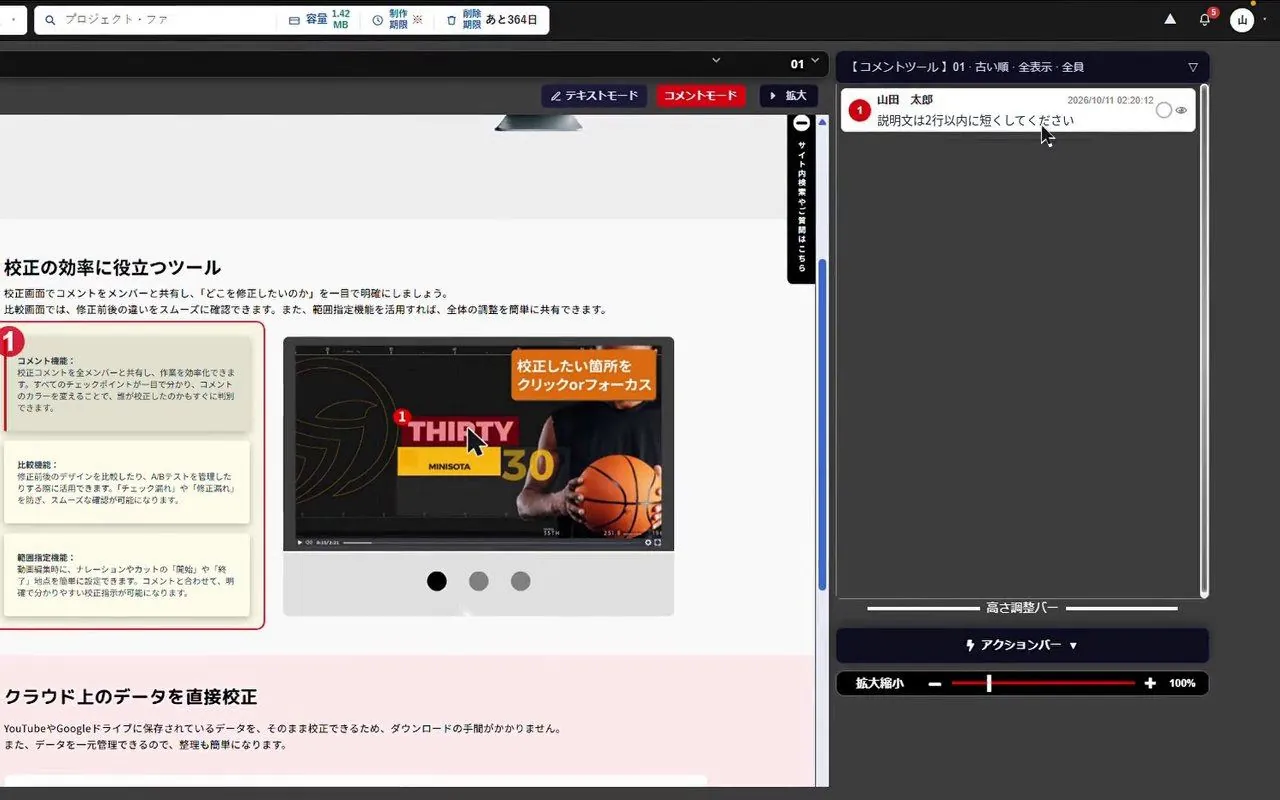Click the 拡大 button
The image size is (1280, 800).
point(789,95)
